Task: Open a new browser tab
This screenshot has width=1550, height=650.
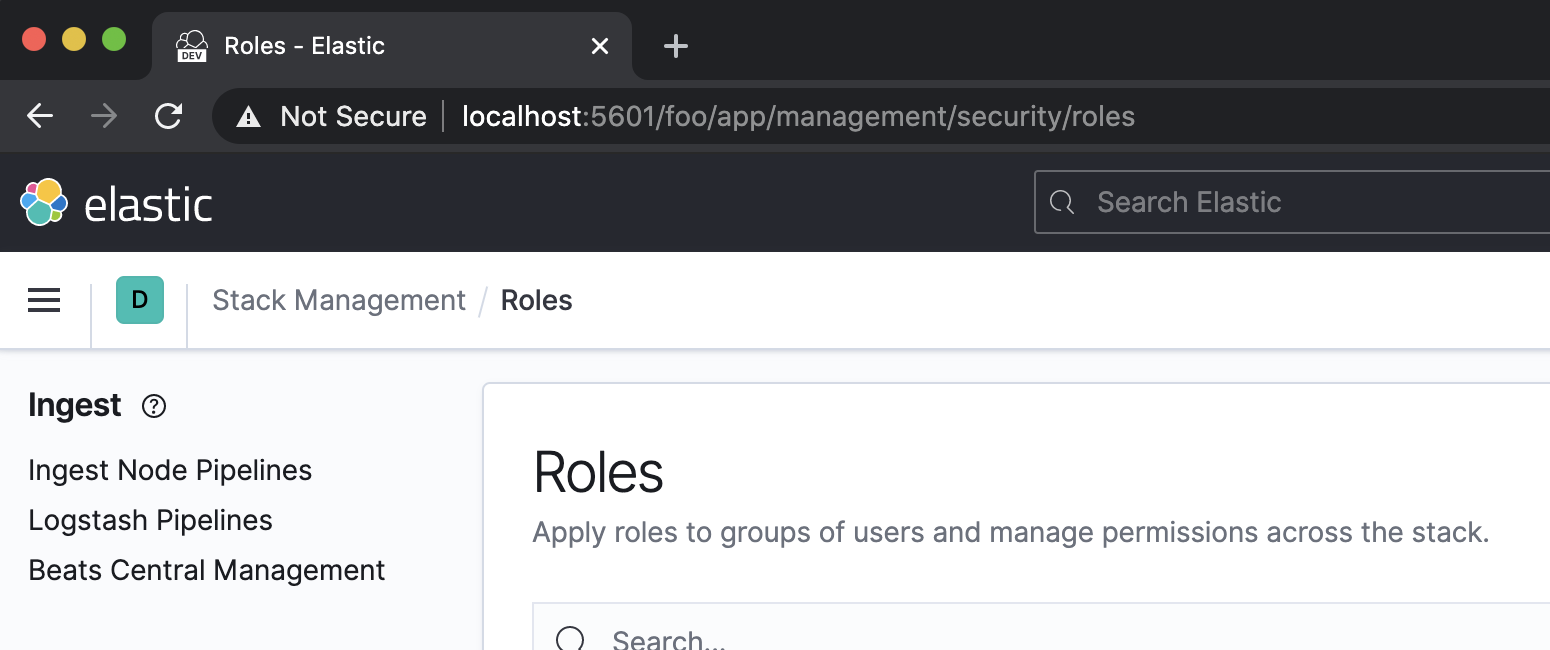Action: pos(676,46)
